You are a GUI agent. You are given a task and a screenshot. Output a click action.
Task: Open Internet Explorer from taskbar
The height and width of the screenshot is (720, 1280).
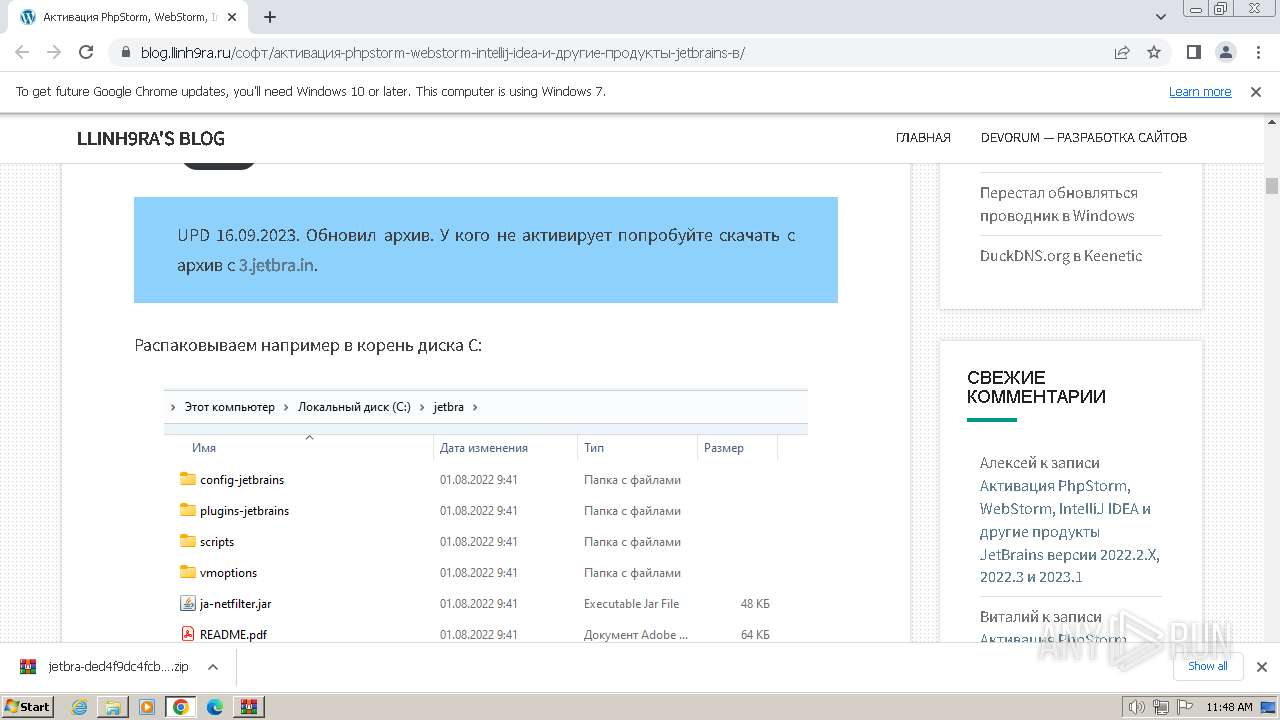[80, 707]
